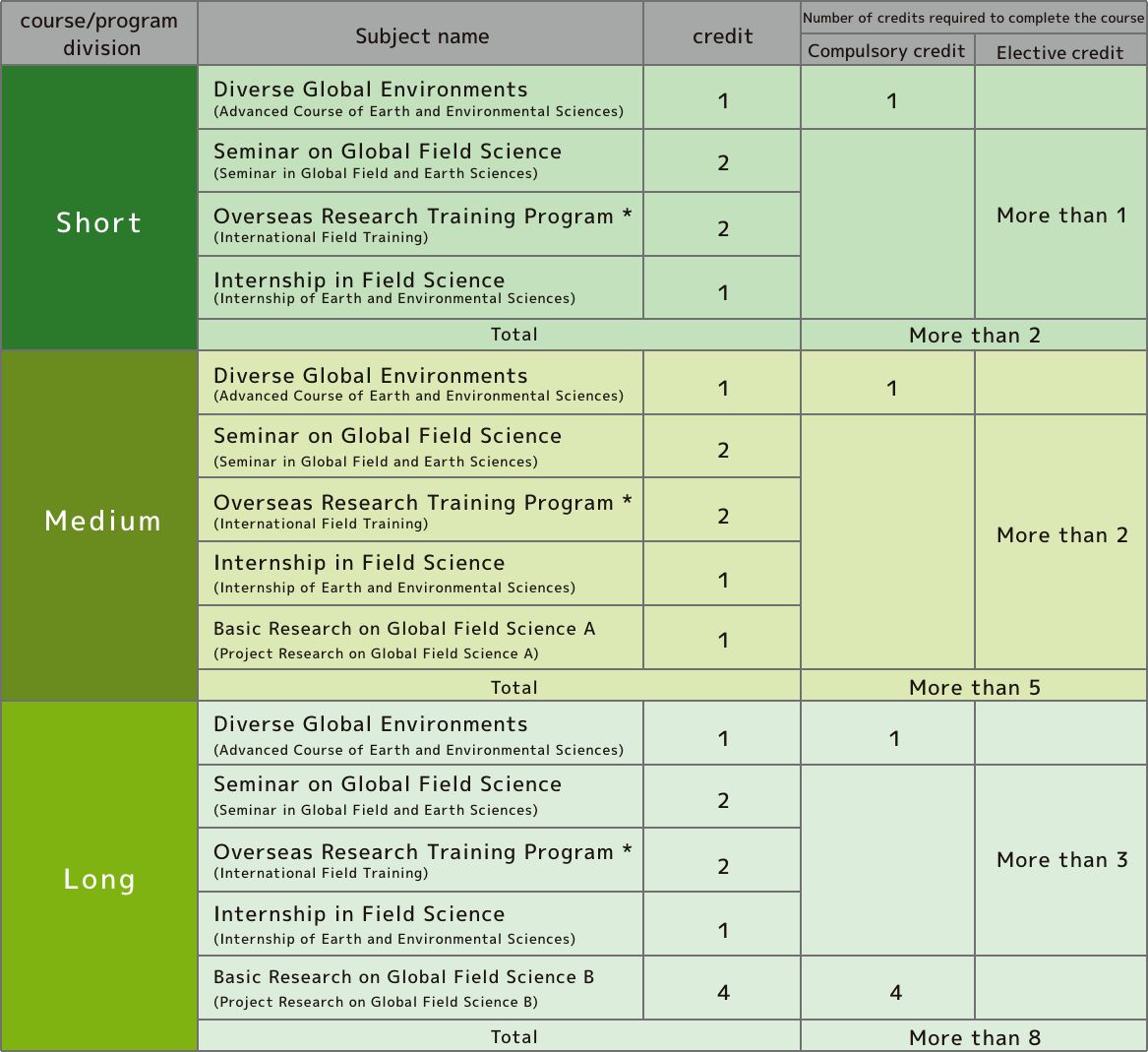
Task: Click 'Basic Research on Global Field Science B'
Action: (403, 977)
